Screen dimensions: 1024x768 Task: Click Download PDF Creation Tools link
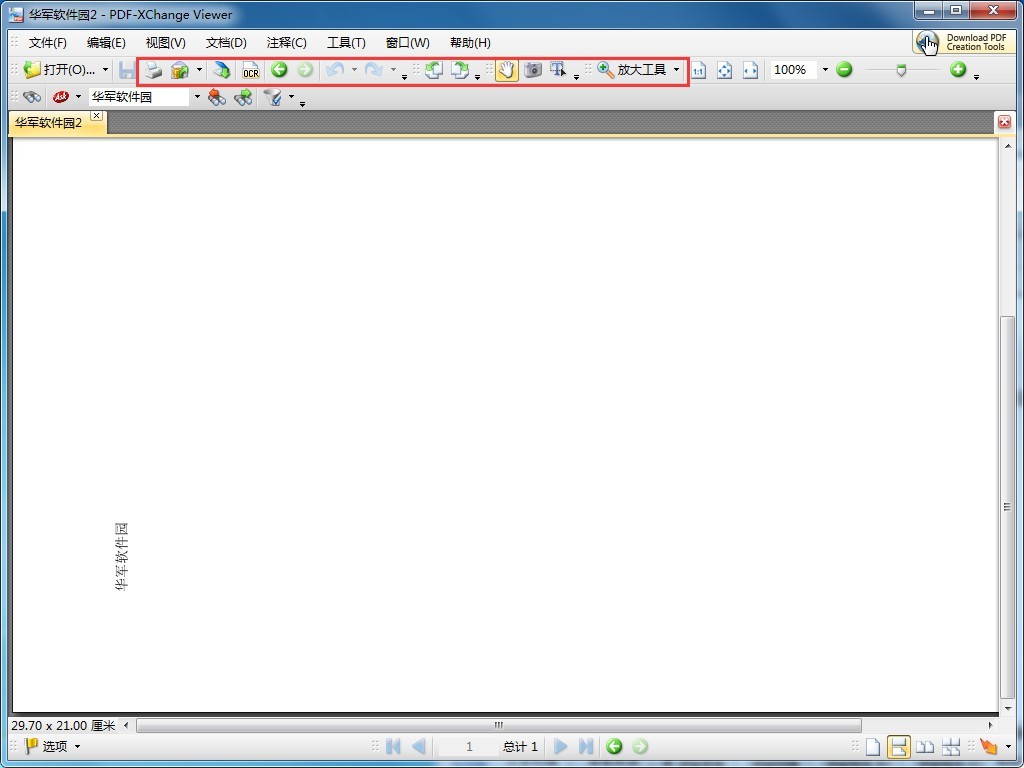point(964,42)
